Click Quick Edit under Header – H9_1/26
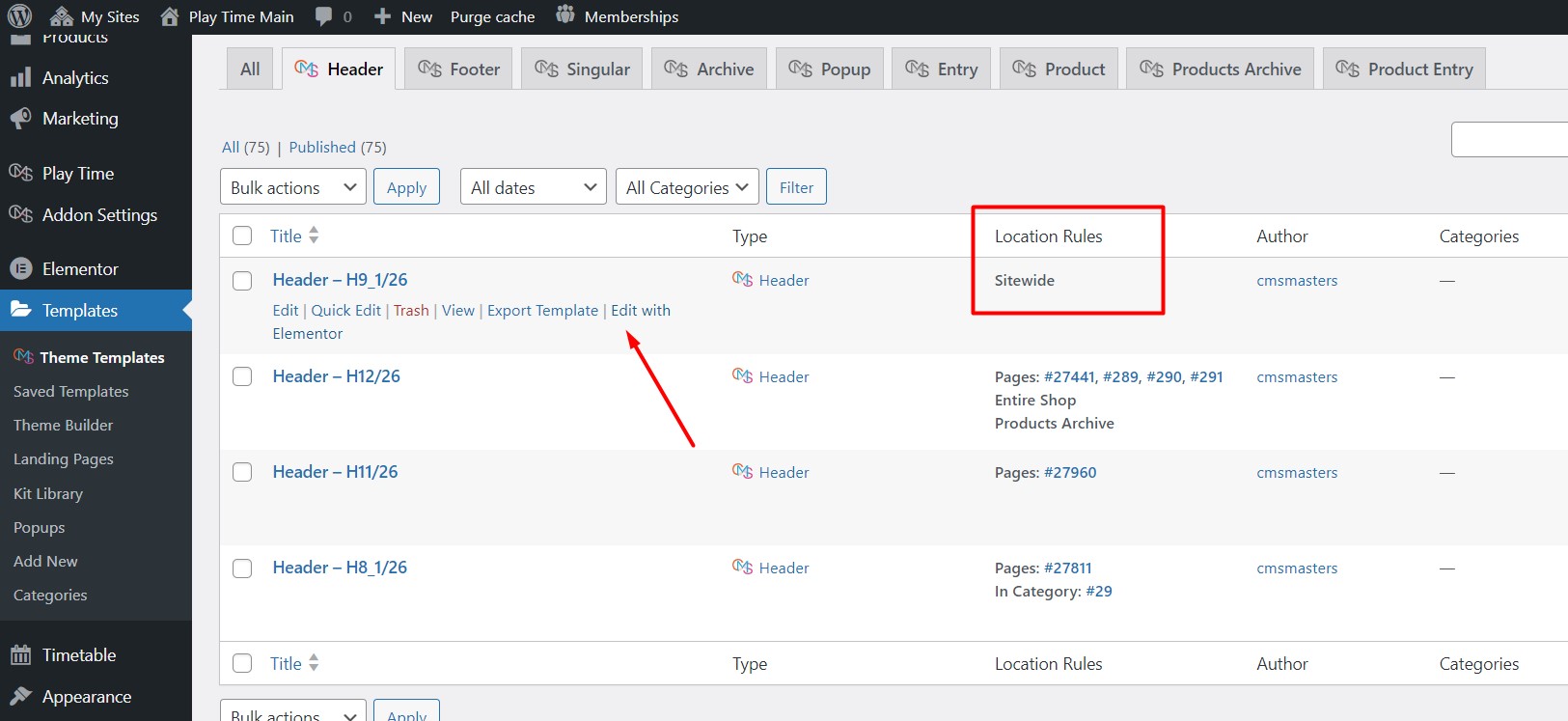The width and height of the screenshot is (1568, 721). click(345, 310)
